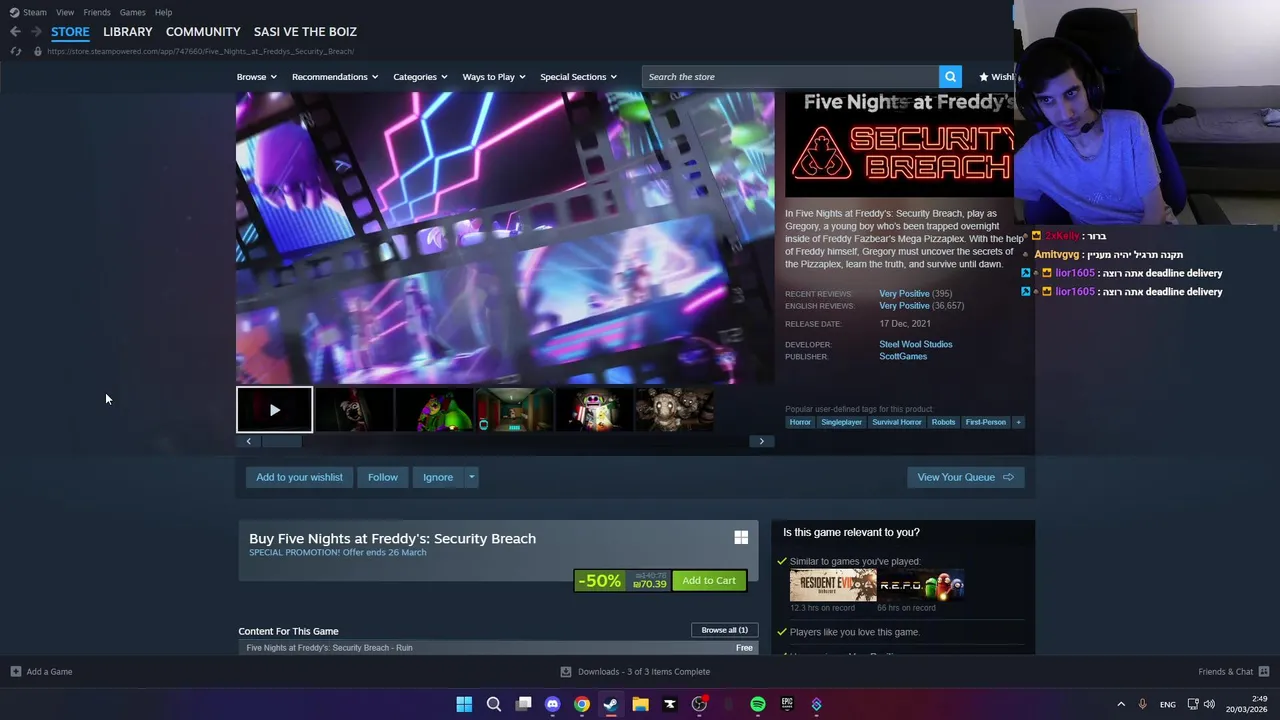Image resolution: width=1280 pixels, height=720 pixels.
Task: Go back with the left arrow
Action: tap(15, 32)
